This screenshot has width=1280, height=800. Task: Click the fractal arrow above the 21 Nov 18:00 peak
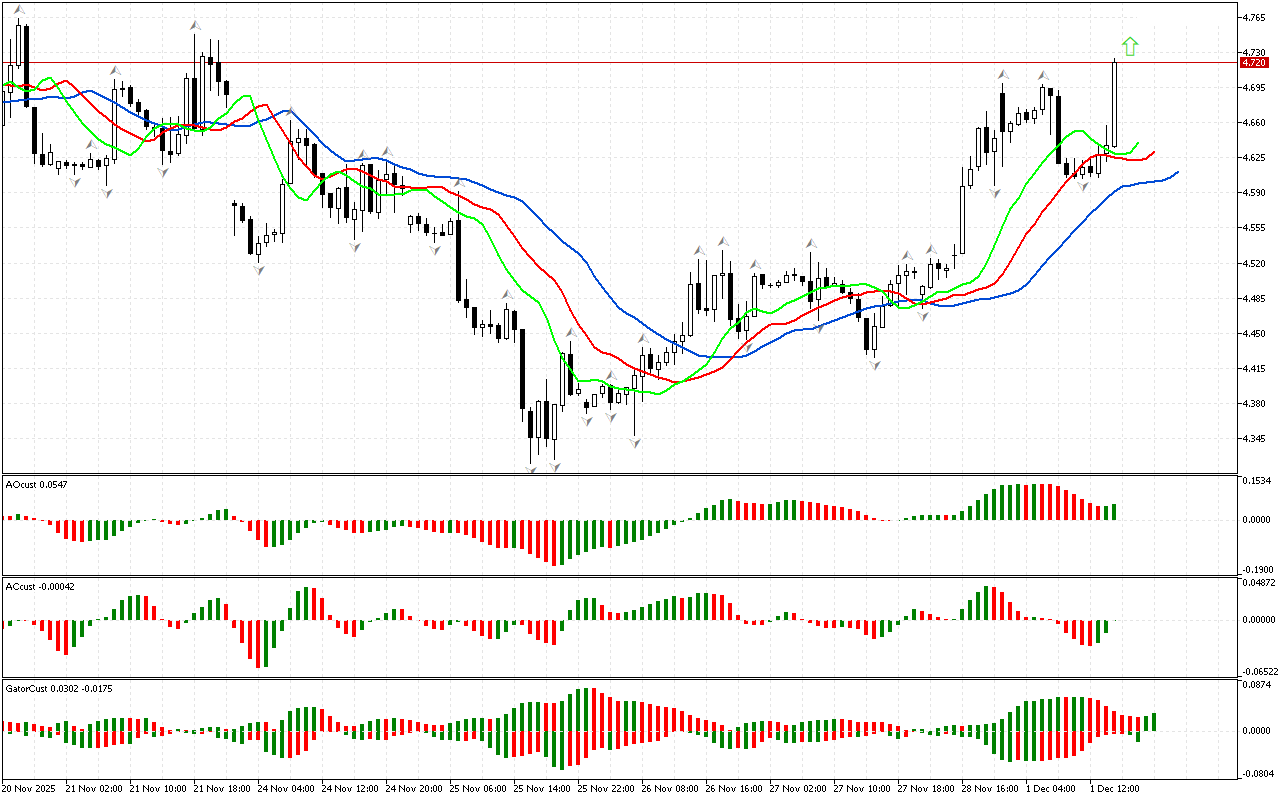(196, 23)
